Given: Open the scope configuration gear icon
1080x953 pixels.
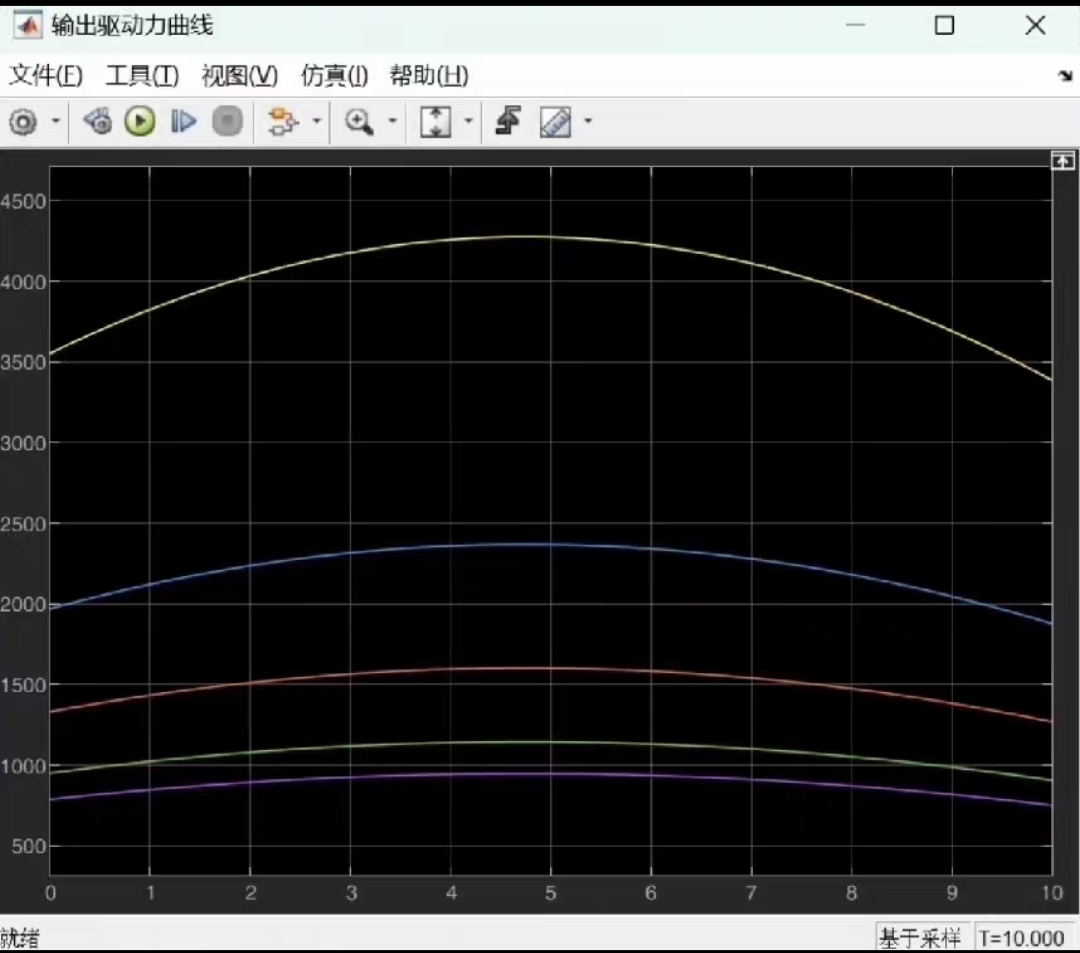Looking at the screenshot, I should [x=23, y=122].
